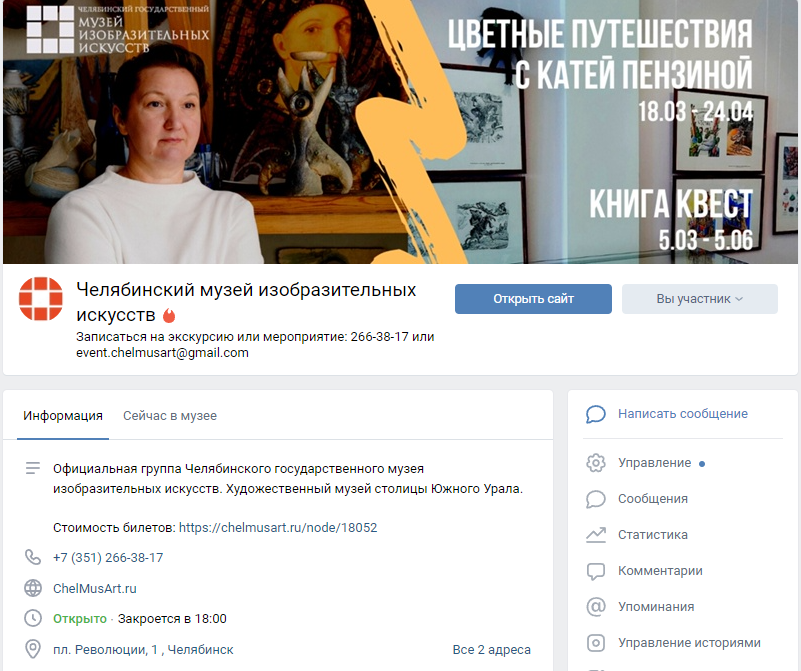Open Комментарии in the side menu
801x671 pixels.
coord(660,571)
